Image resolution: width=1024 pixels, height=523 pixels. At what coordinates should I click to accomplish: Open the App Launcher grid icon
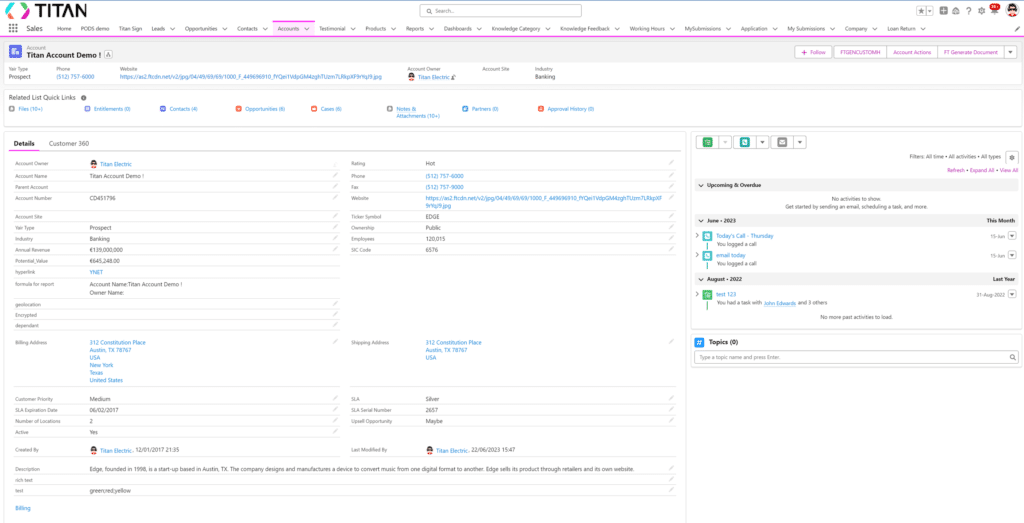(x=13, y=29)
